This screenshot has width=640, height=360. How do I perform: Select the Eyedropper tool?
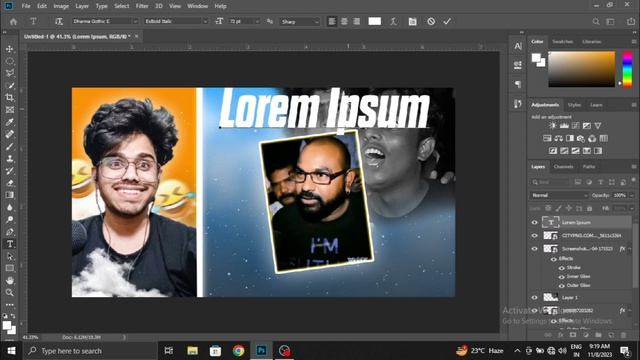pos(10,122)
